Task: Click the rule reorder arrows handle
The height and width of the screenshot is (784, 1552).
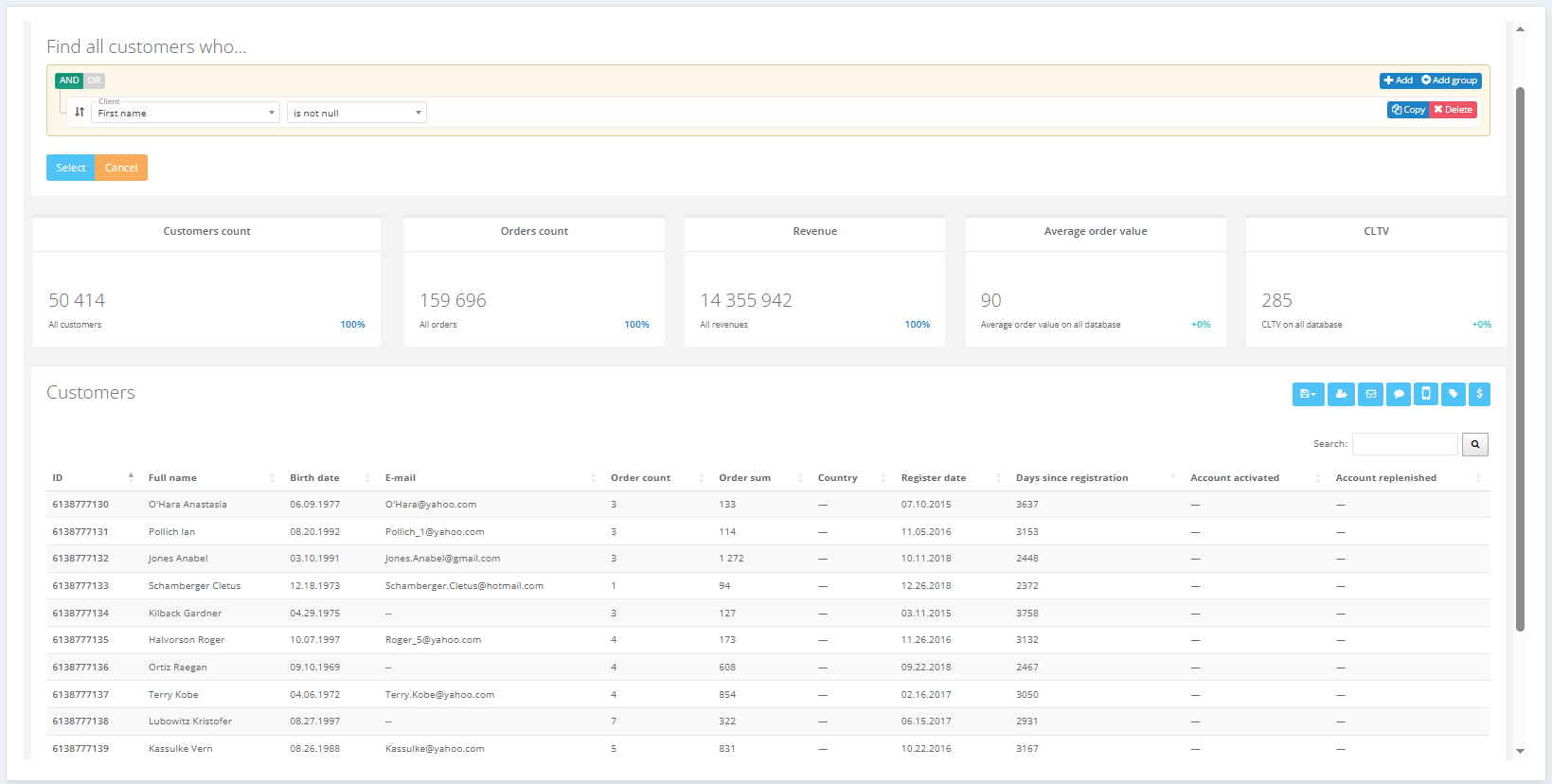Action: 80,112
